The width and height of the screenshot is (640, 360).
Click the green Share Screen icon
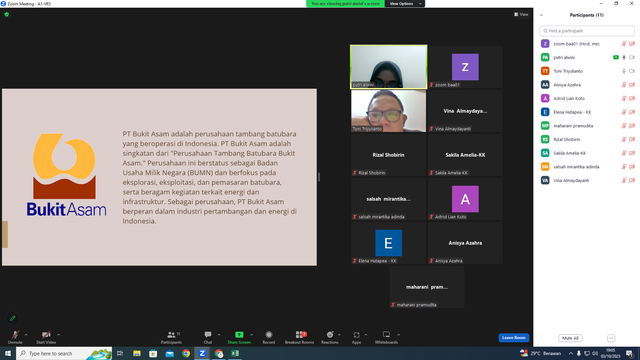pos(239,335)
